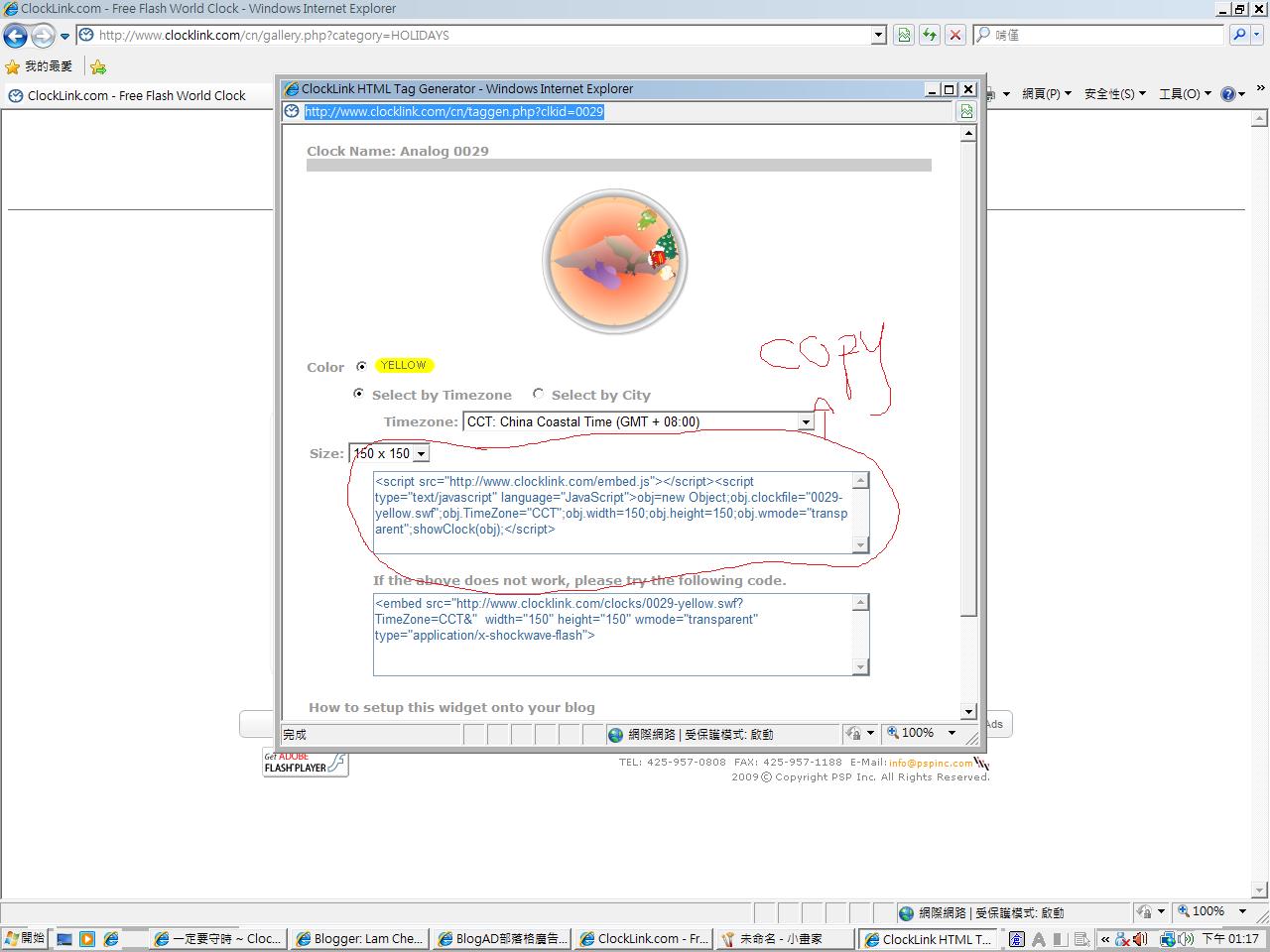Switch to ClockLink.com - Fr... taskbar window
Image resolution: width=1270 pixels, height=952 pixels.
point(644,938)
